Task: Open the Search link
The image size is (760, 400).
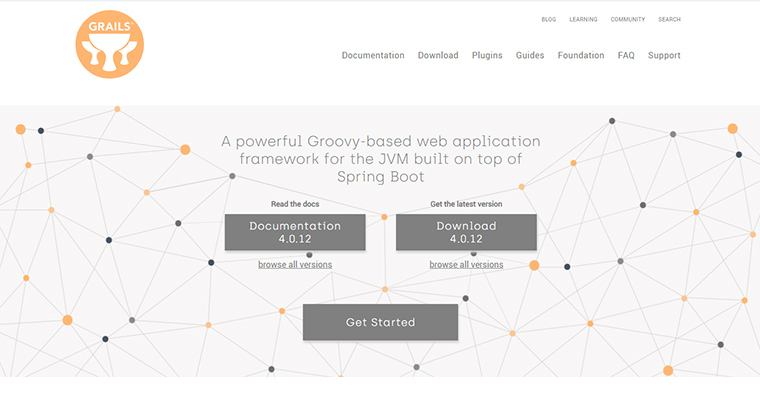Action: (669, 19)
